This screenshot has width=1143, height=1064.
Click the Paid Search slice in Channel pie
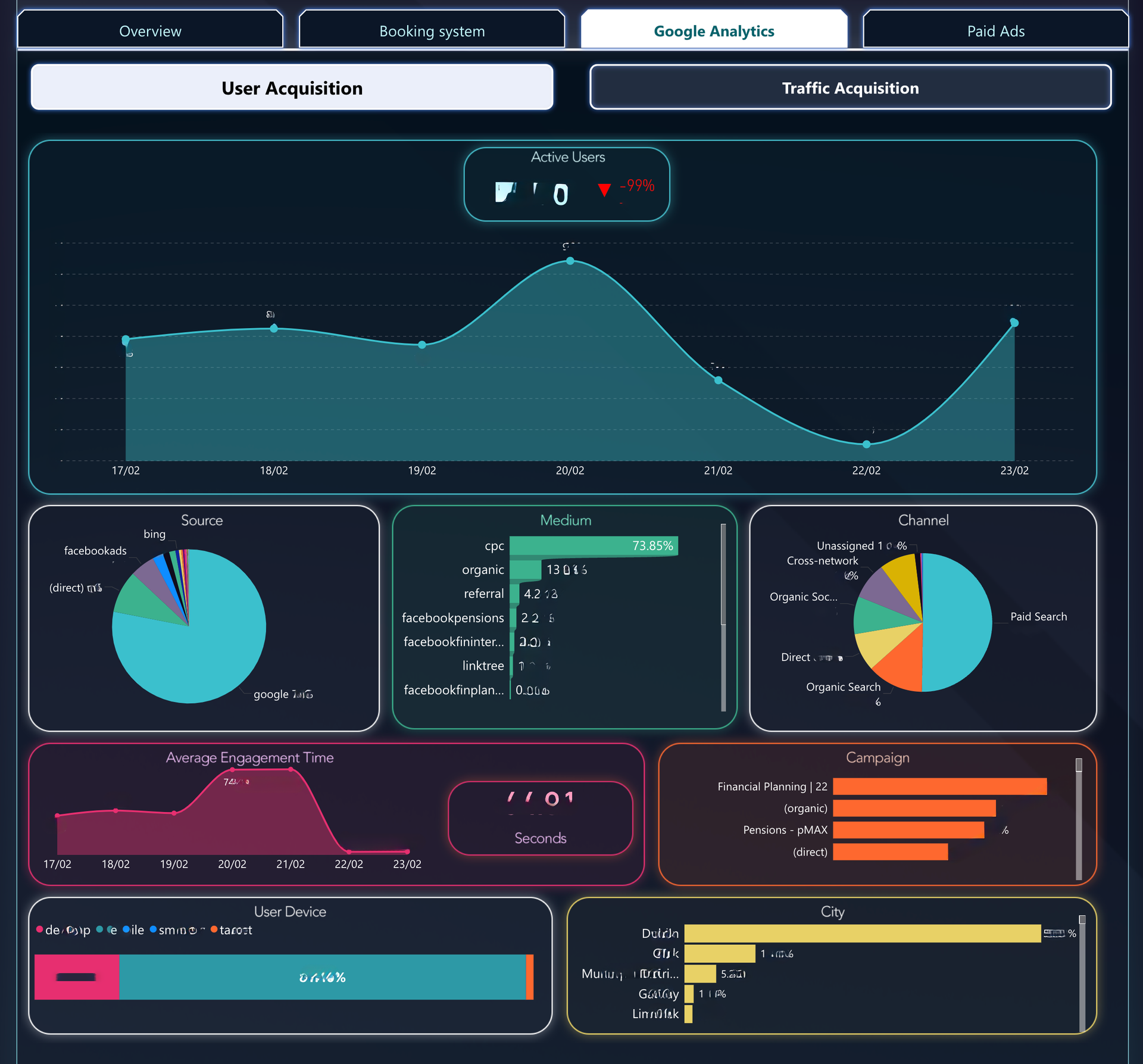[957, 622]
